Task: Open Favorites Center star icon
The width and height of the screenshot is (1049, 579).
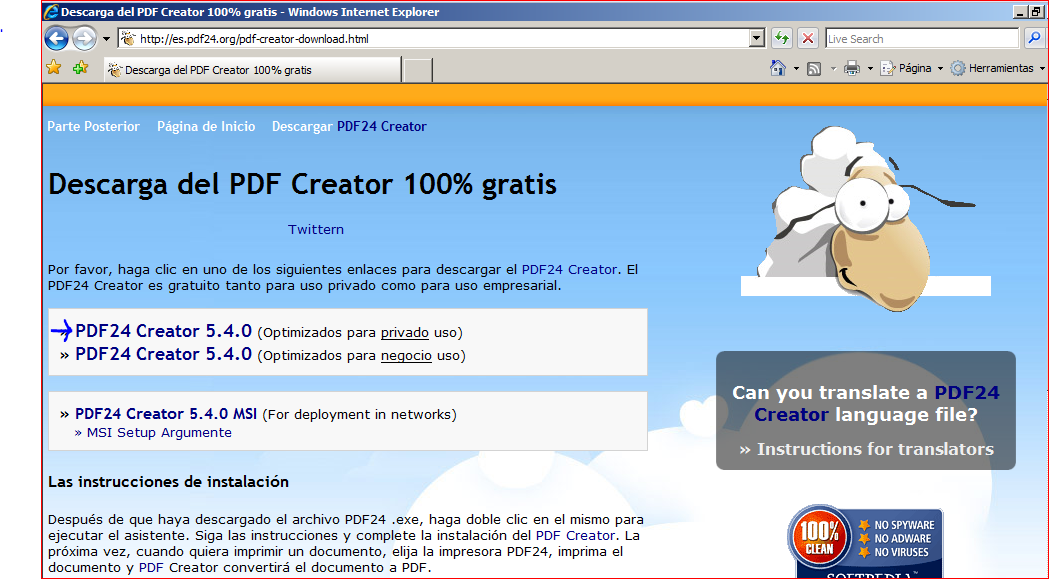Action: click(x=54, y=68)
